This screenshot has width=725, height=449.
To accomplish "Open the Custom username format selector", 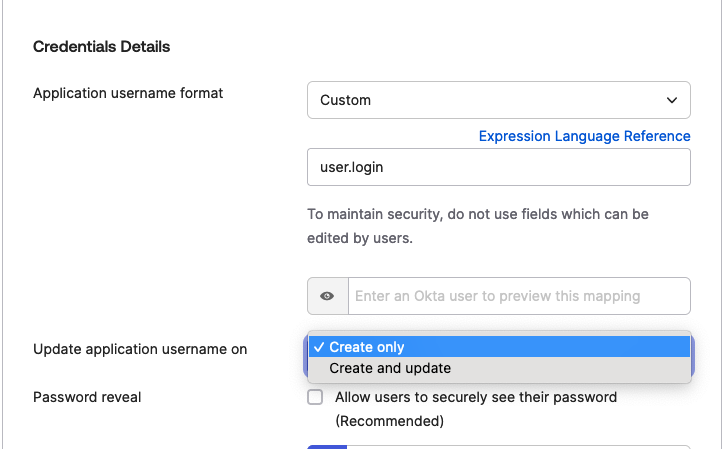I will click(498, 100).
